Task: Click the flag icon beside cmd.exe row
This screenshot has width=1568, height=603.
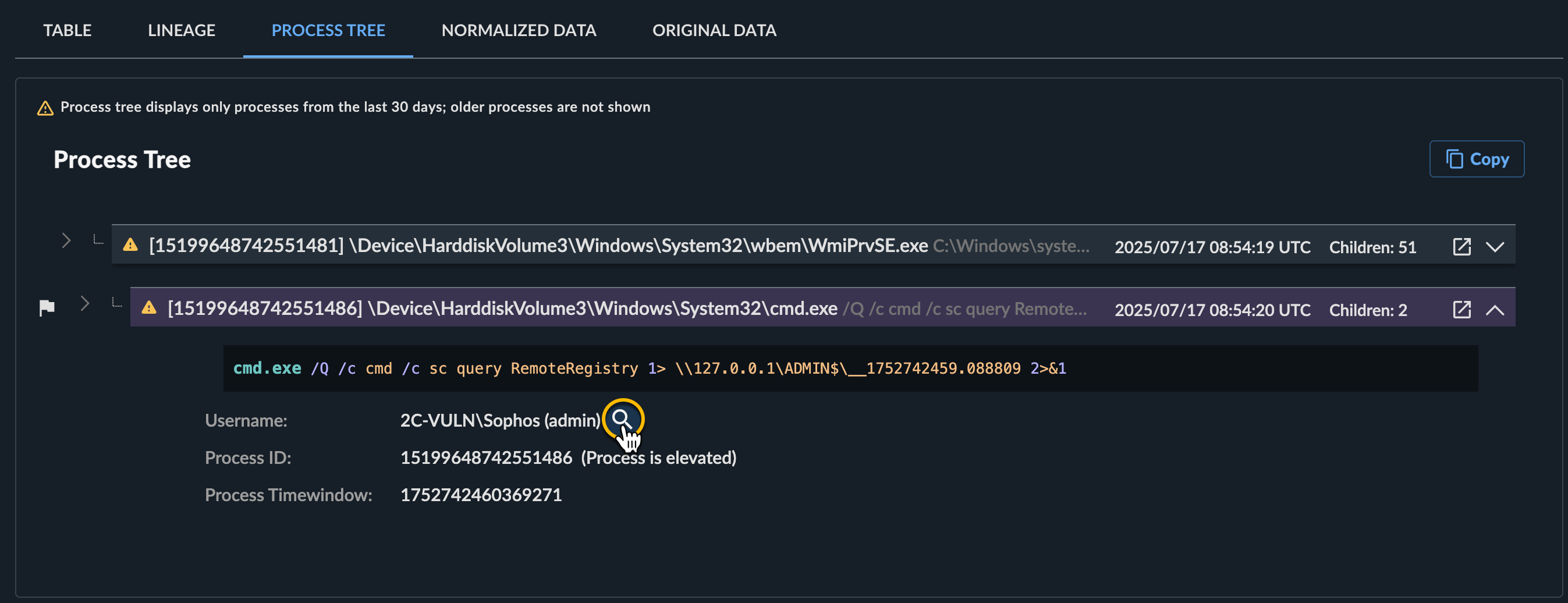Action: pos(47,308)
